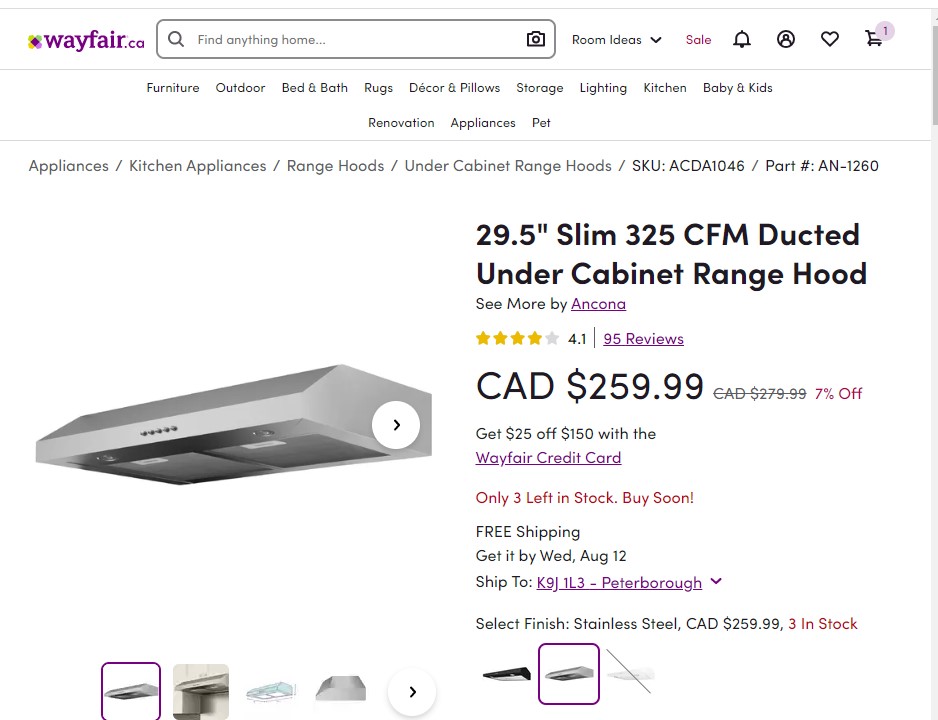Click the magnifying glass search icon

[x=176, y=39]
